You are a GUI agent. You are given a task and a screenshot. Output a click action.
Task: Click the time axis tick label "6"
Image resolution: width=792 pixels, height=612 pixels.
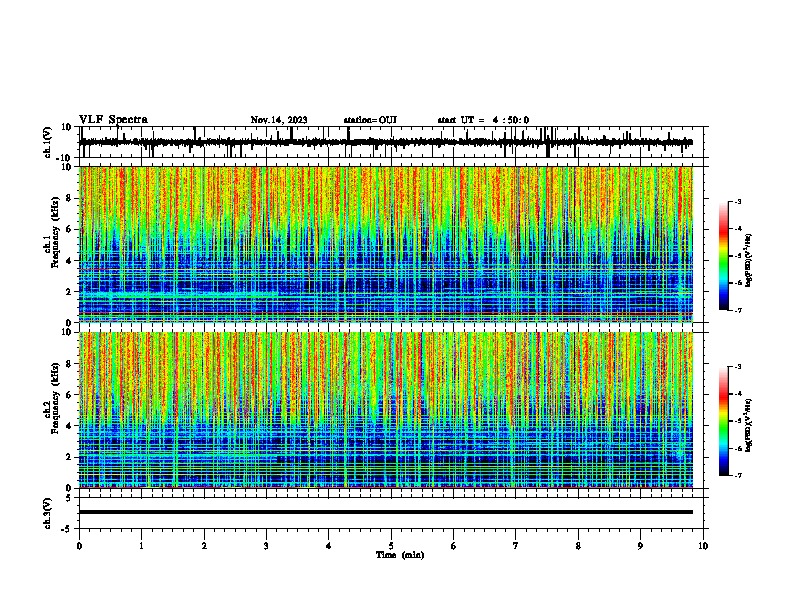pos(454,546)
